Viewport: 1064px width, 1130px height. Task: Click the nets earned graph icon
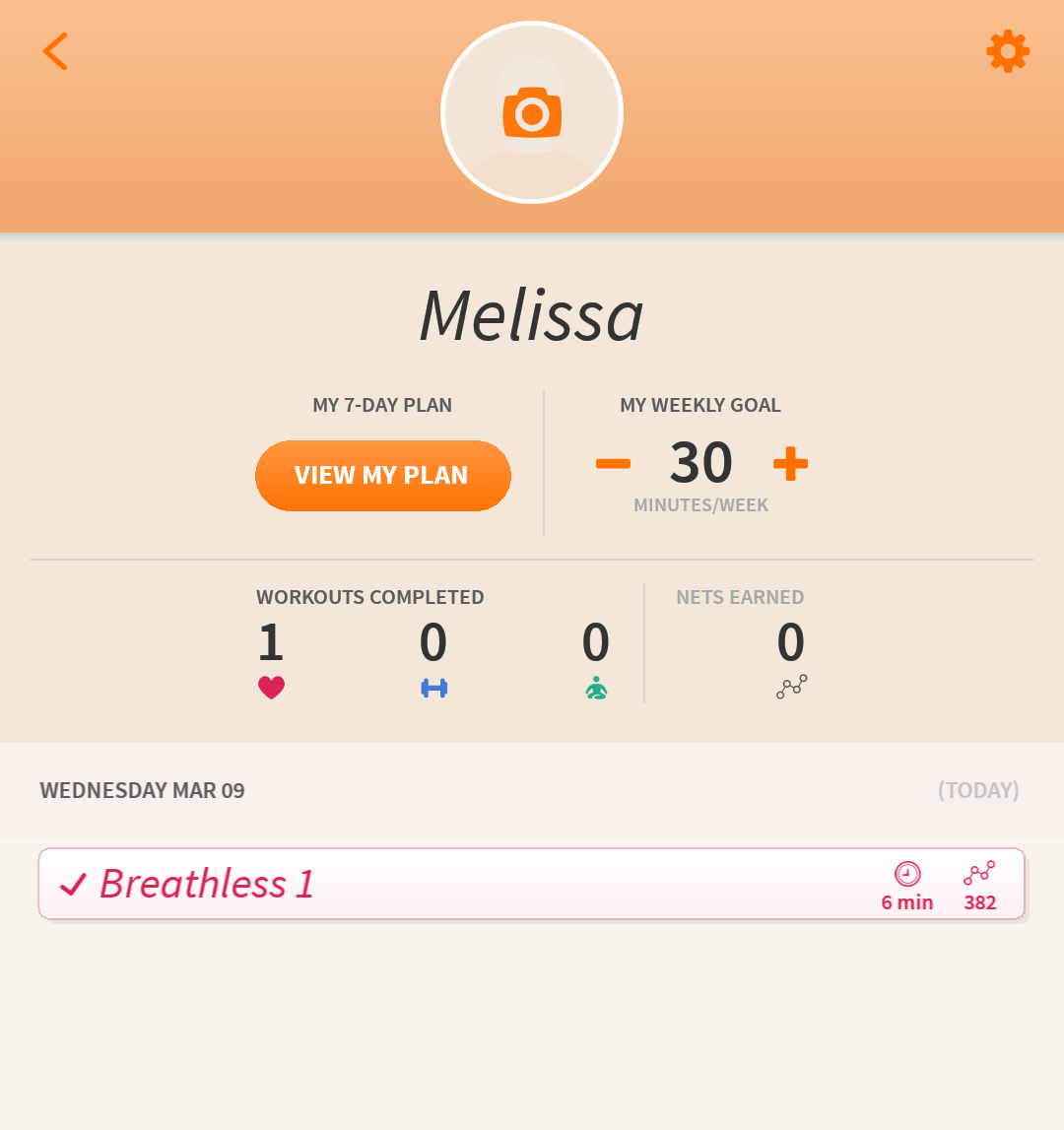[791, 687]
